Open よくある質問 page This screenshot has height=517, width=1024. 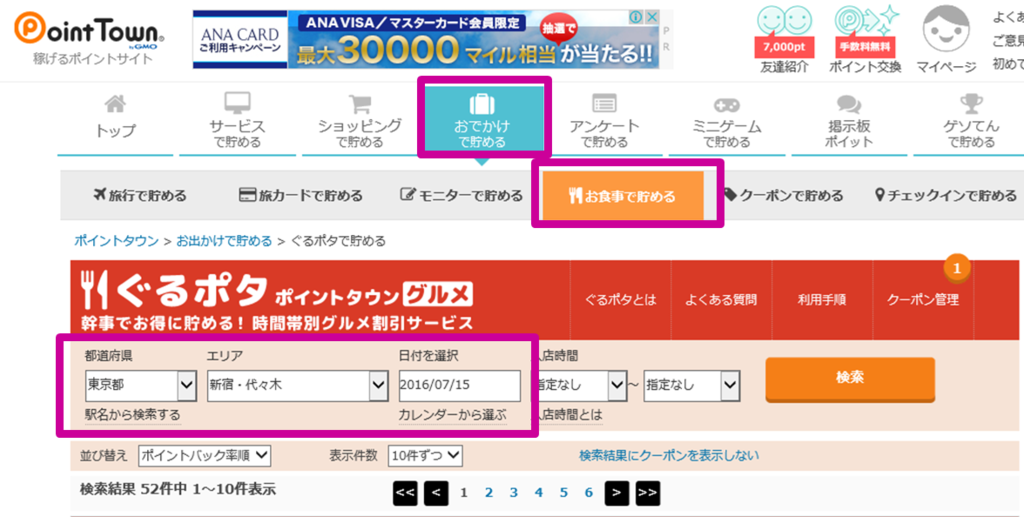click(x=721, y=300)
